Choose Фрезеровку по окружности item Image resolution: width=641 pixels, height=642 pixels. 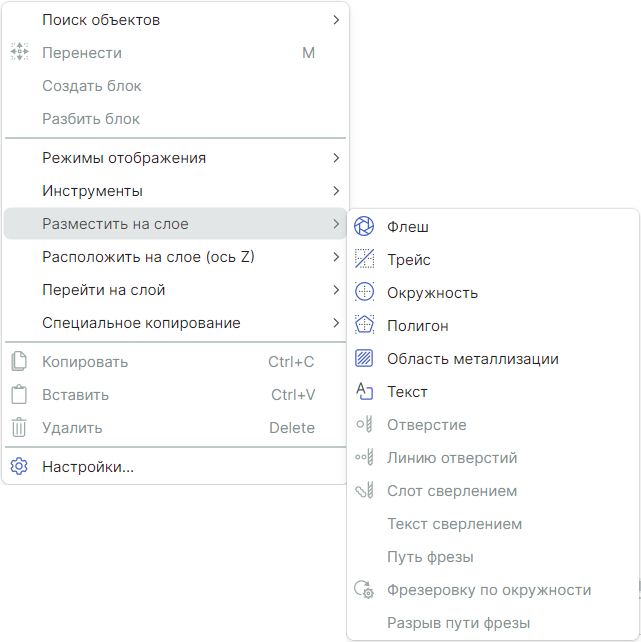[x=489, y=590]
